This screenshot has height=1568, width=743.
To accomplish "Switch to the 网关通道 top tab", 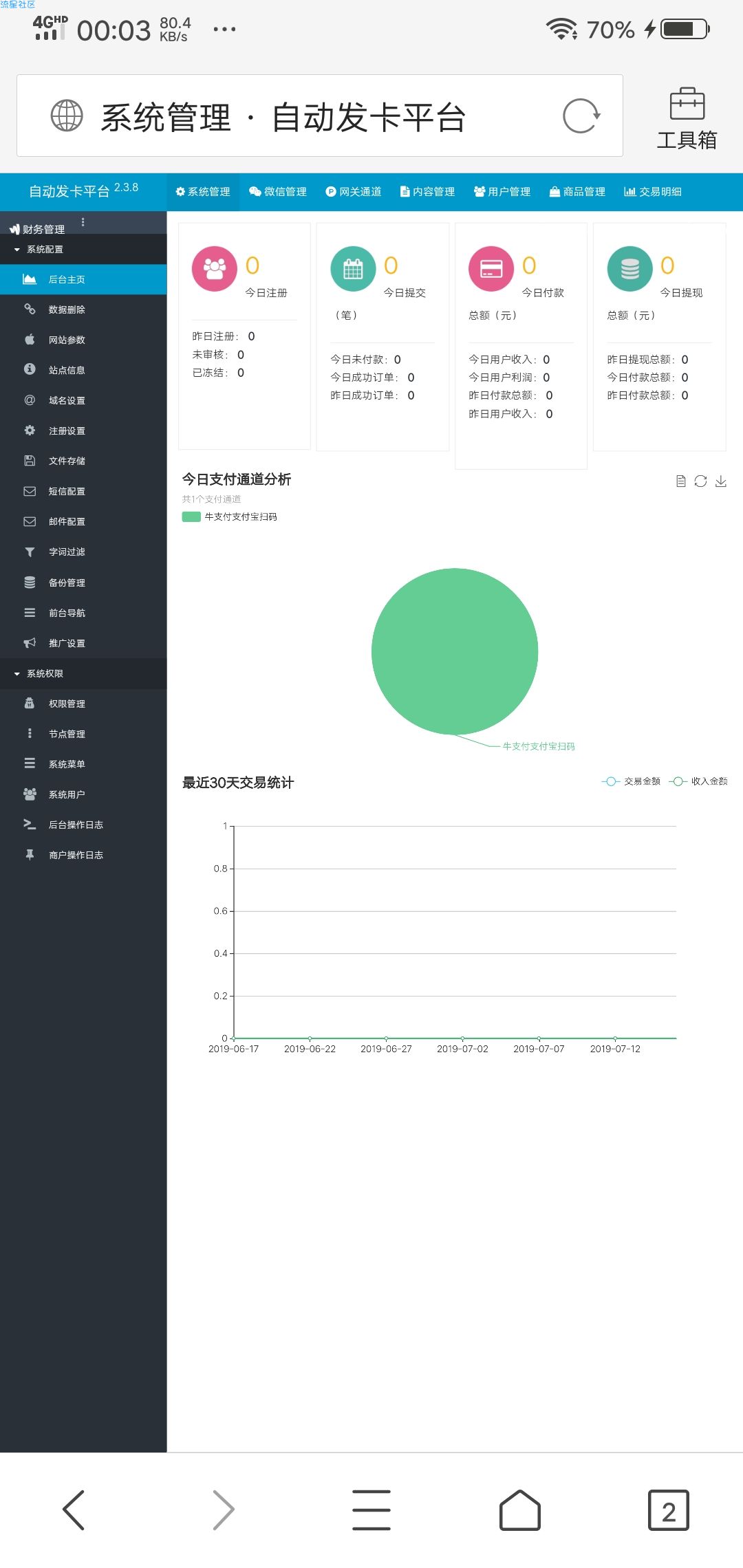I will [x=354, y=192].
